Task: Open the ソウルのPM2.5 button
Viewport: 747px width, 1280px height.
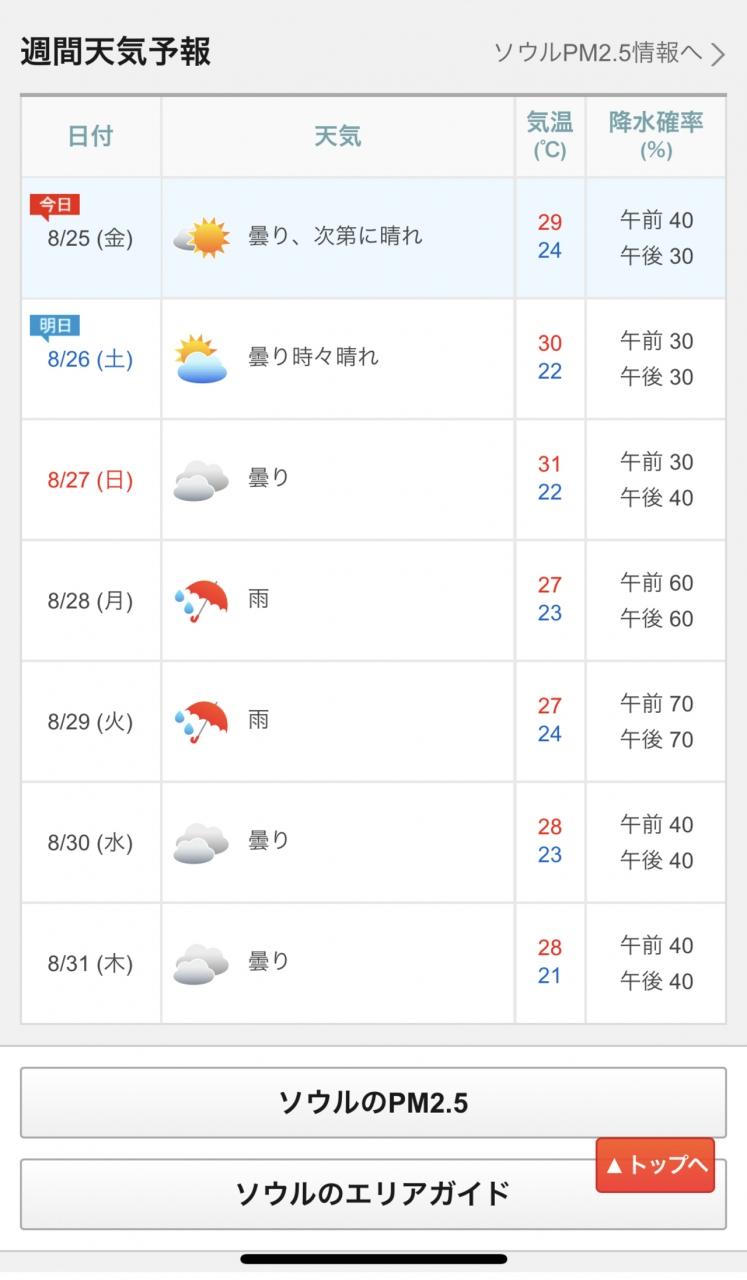Action: 373,1102
